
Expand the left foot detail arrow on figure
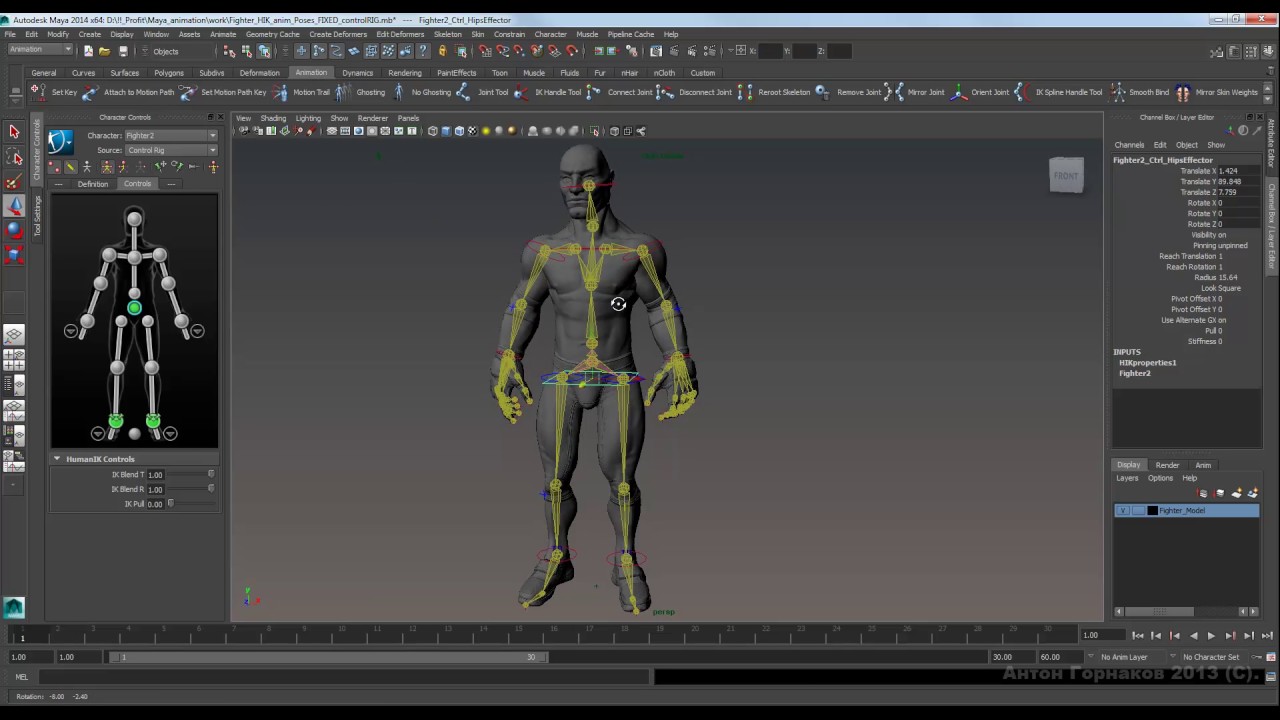pyautogui.click(x=98, y=433)
